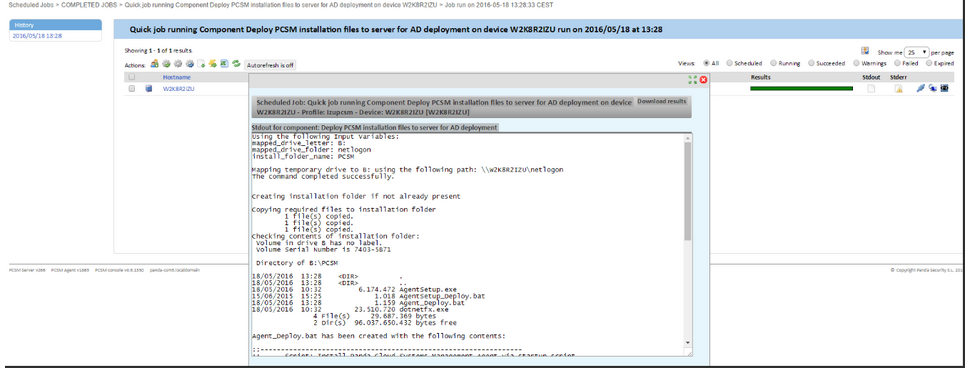Screen dimensions: 968x370
Task: Click the gear with blue arrow action icon
Action: (190, 64)
